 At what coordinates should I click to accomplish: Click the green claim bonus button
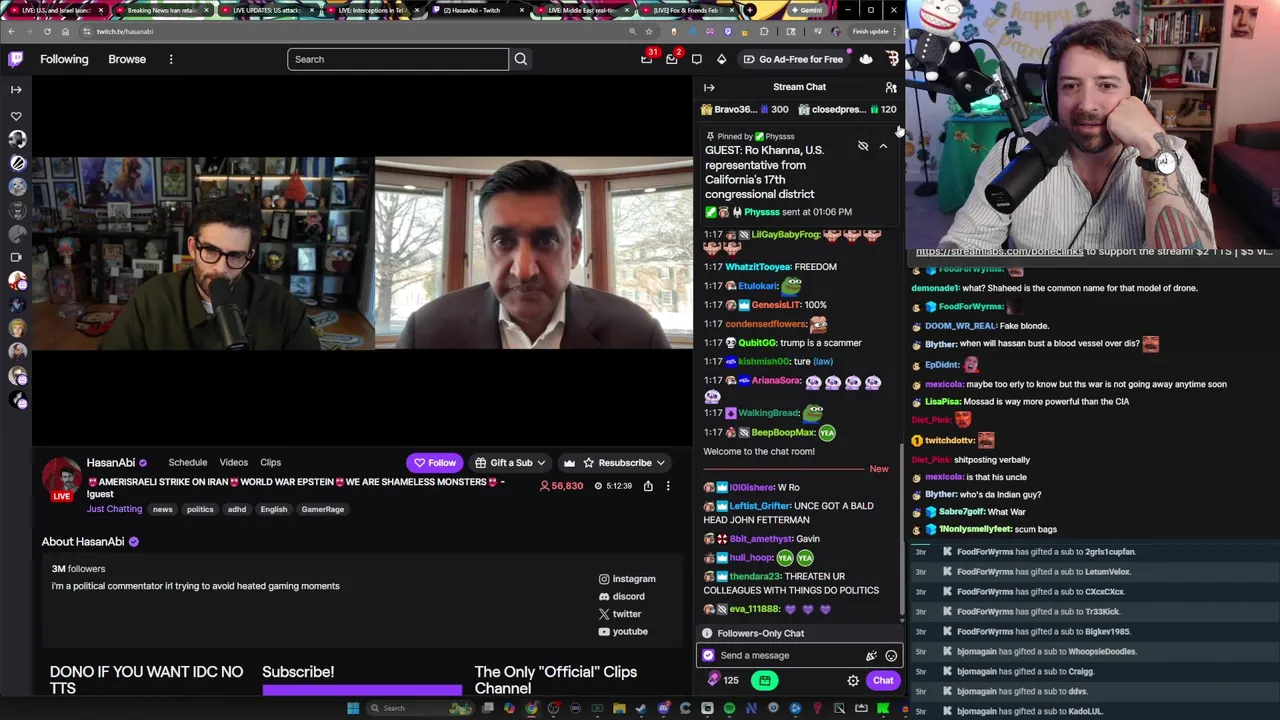click(765, 680)
